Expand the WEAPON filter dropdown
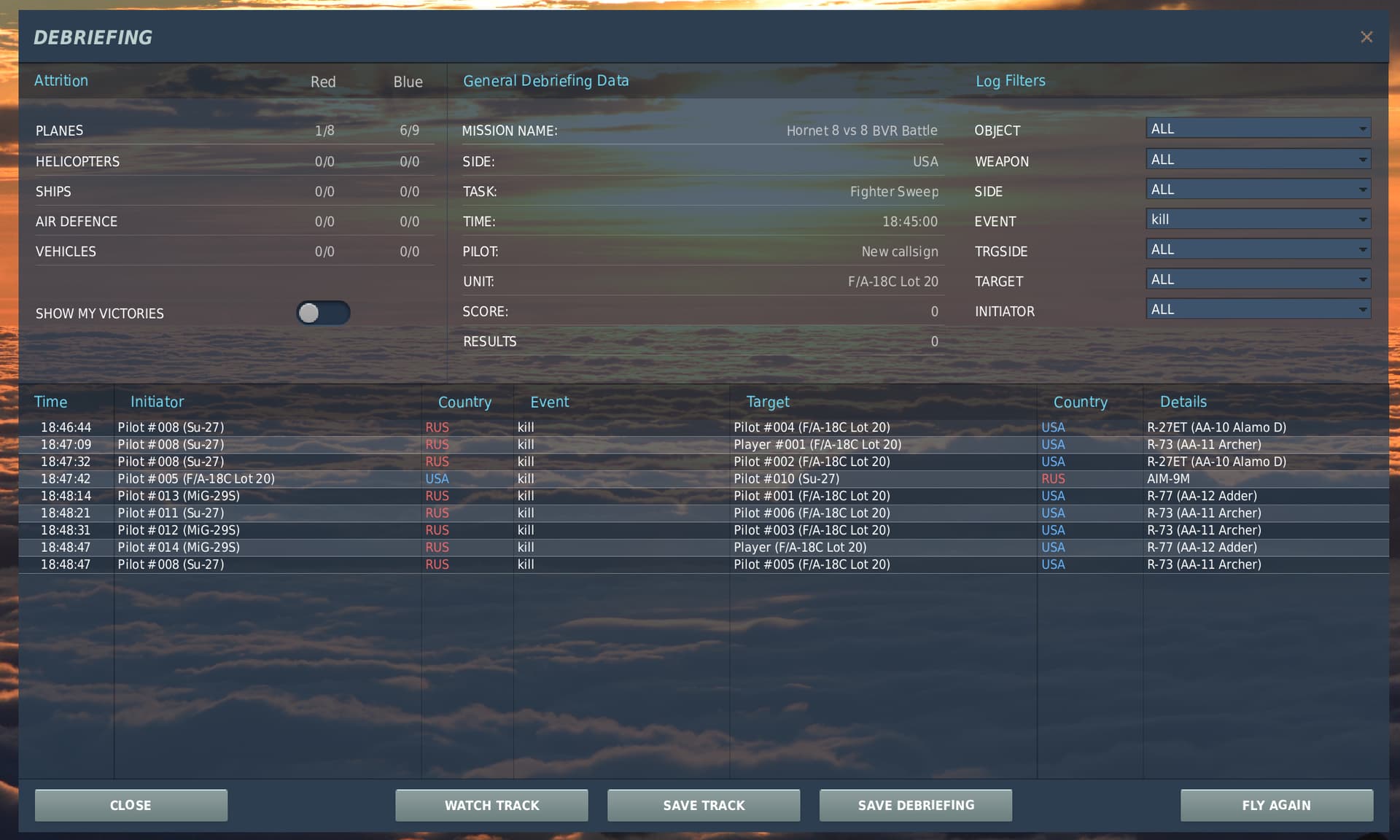Viewport: 1400px width, 840px height. [x=1258, y=160]
